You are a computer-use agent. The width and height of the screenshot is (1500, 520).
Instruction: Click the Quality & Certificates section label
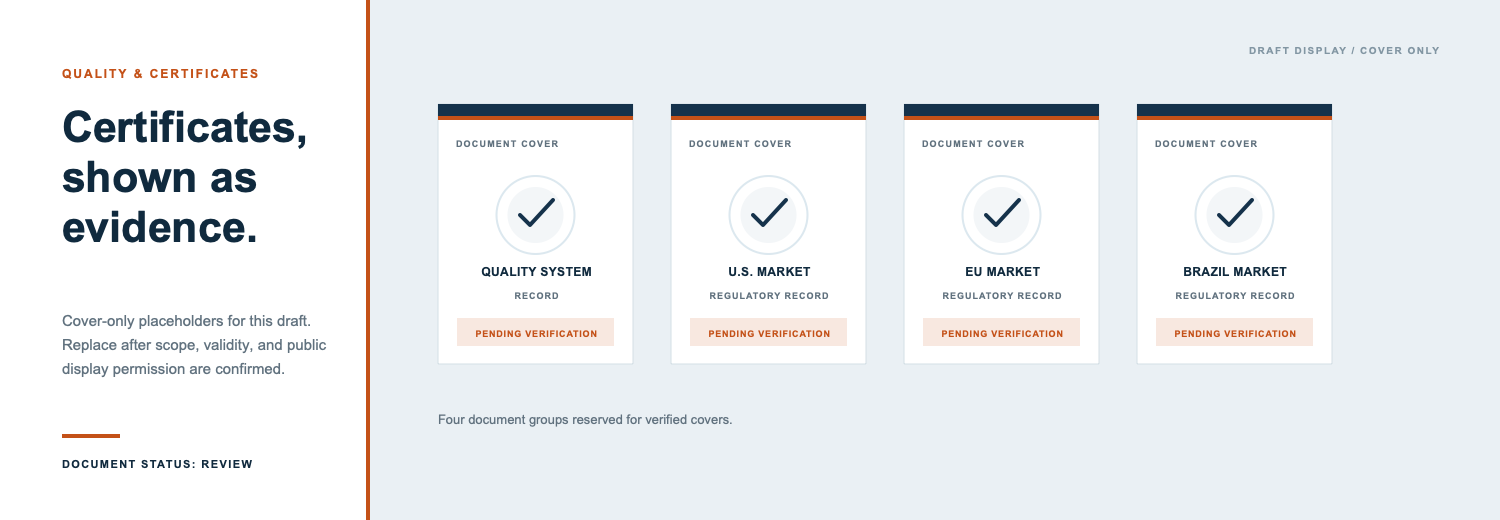coord(160,74)
